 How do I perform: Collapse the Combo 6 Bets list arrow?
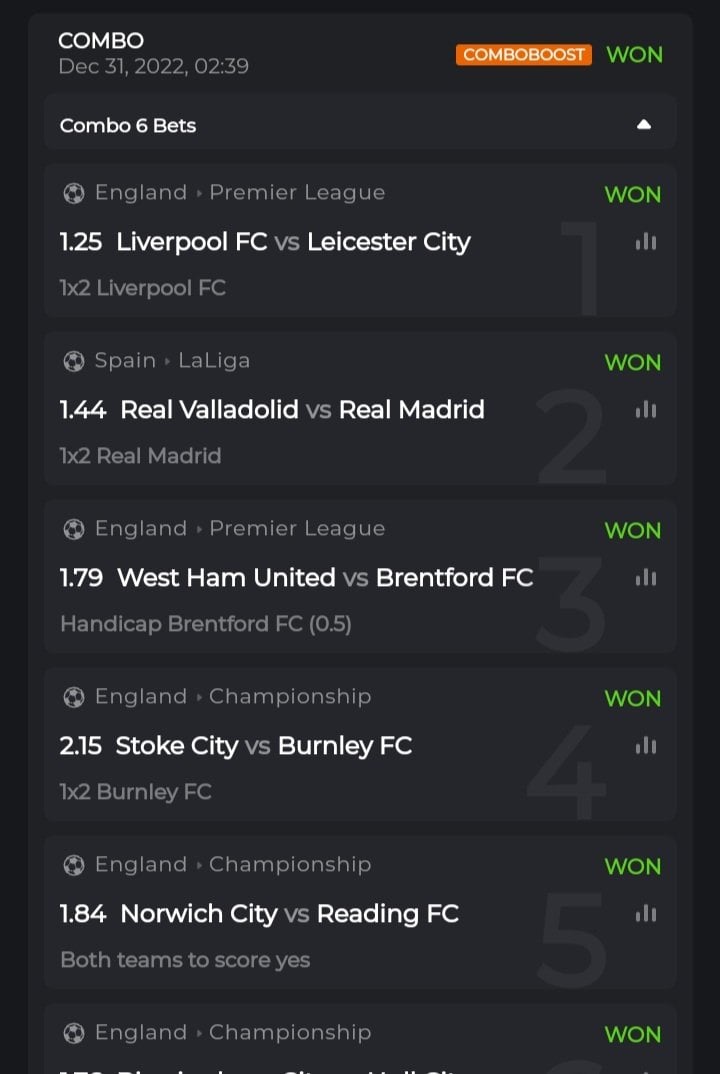(x=644, y=125)
